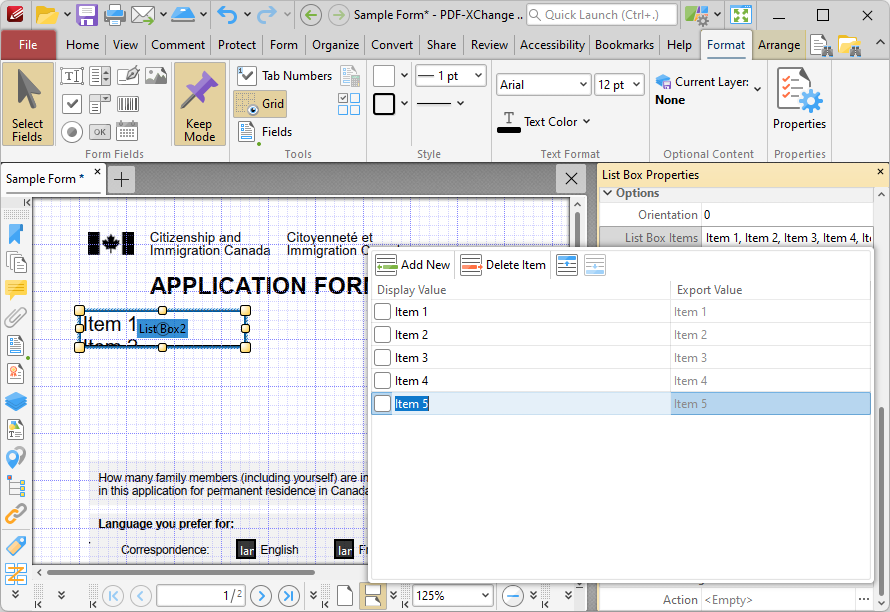Go to next page

pos(261,596)
